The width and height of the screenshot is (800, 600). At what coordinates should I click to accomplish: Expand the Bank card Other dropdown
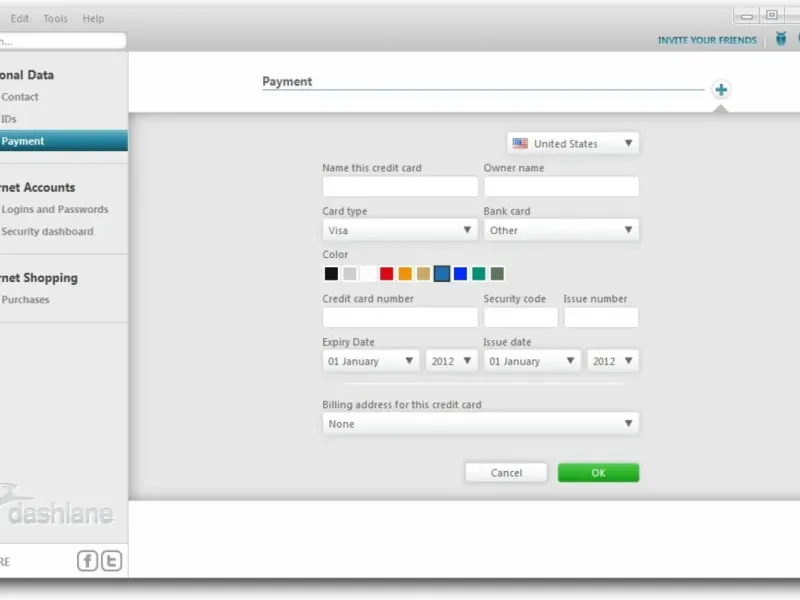561,230
